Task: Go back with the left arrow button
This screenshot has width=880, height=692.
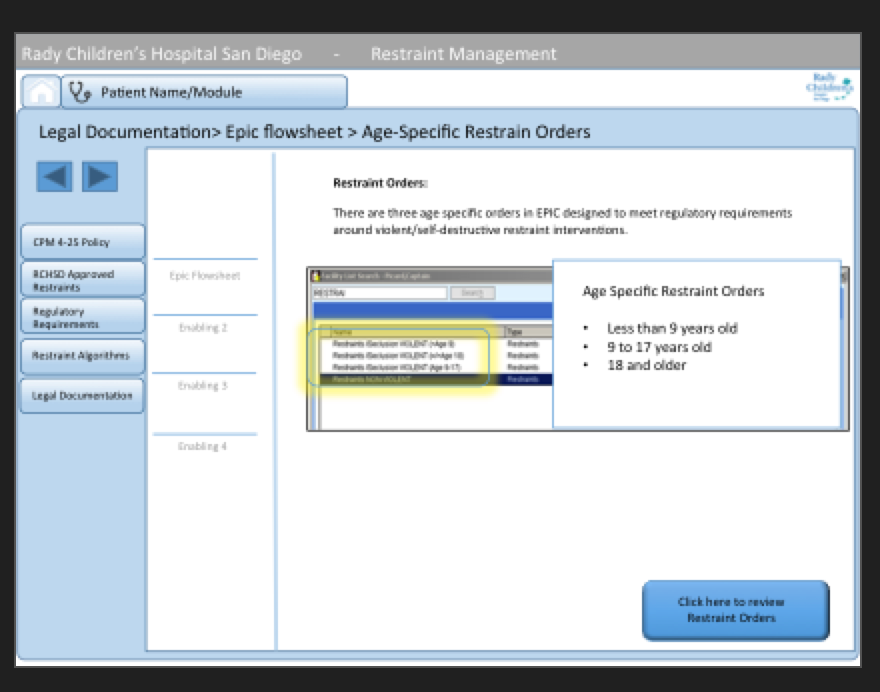Action: [54, 177]
